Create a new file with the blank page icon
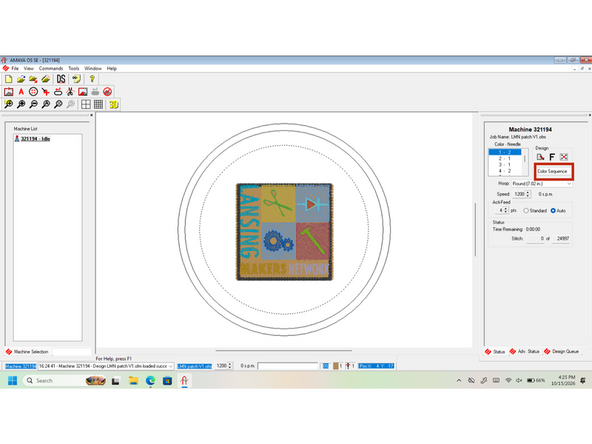The height and width of the screenshot is (444, 592). [x=8, y=79]
